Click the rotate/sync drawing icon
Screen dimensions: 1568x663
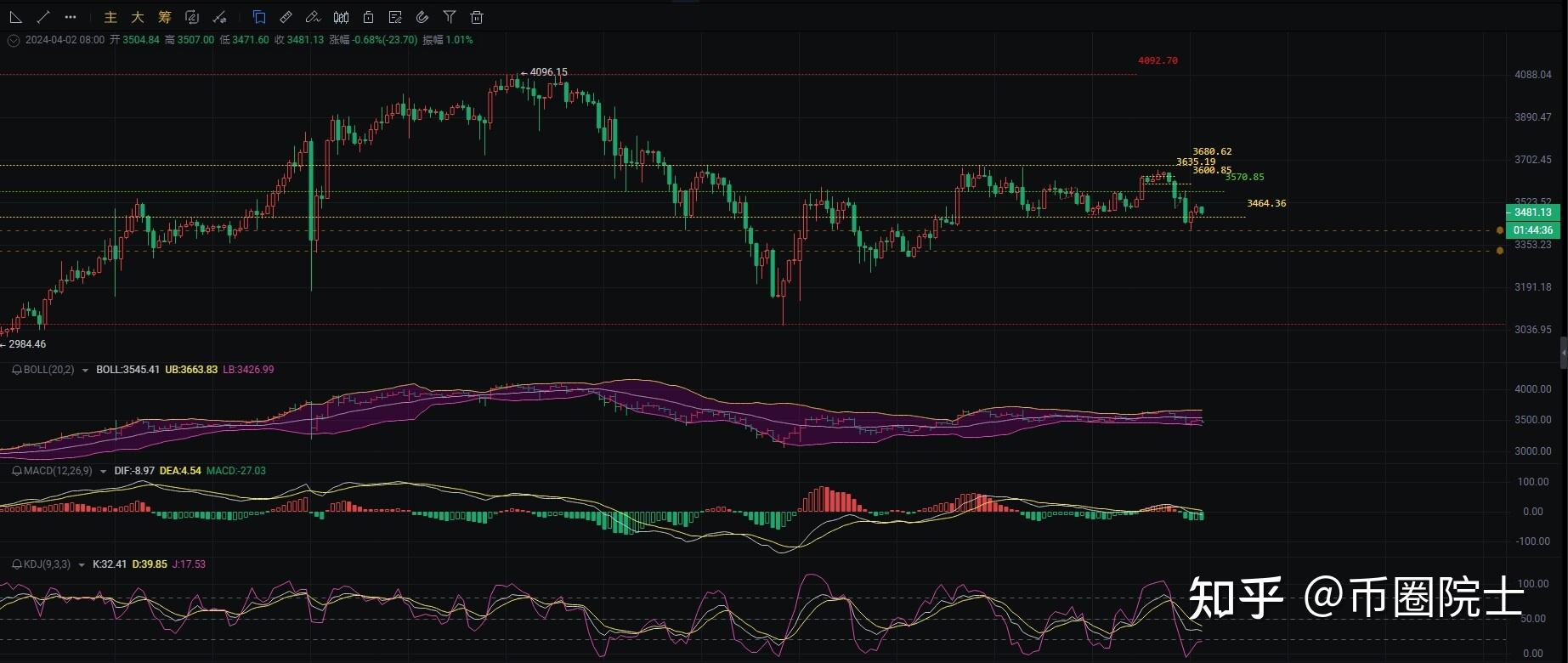(192, 17)
